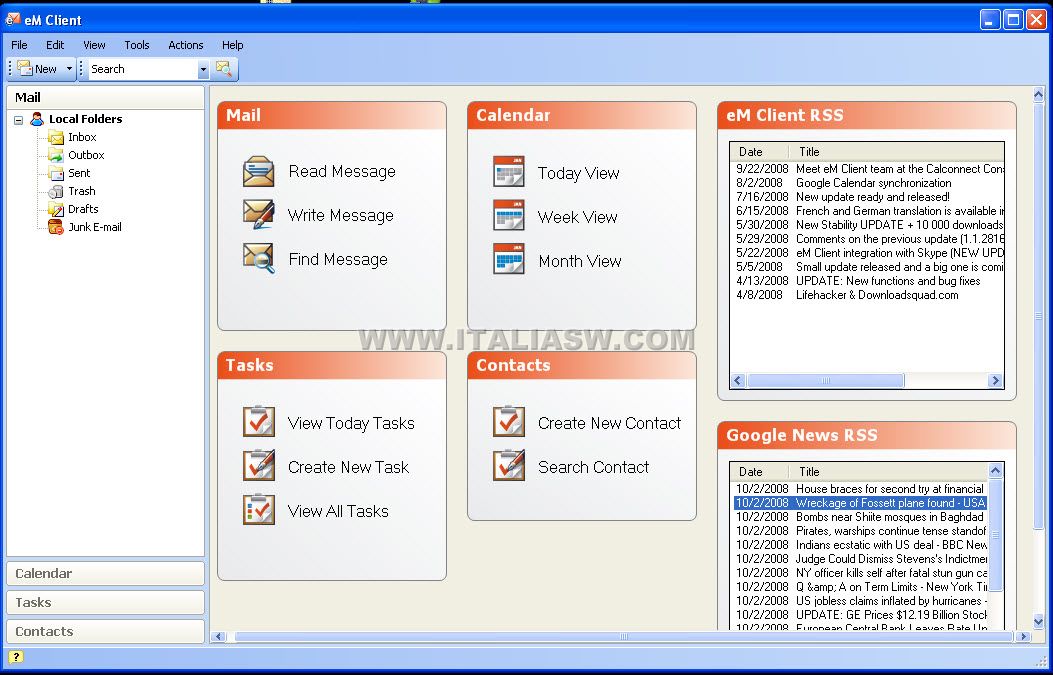Click the Read Message envelope icon

pyautogui.click(x=259, y=171)
